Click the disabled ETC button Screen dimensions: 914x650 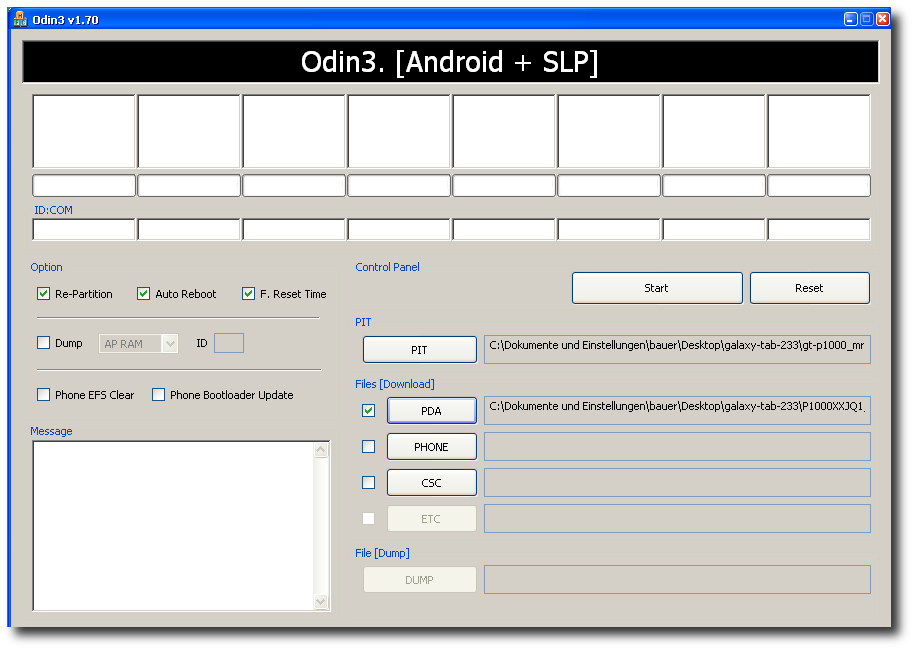[432, 519]
